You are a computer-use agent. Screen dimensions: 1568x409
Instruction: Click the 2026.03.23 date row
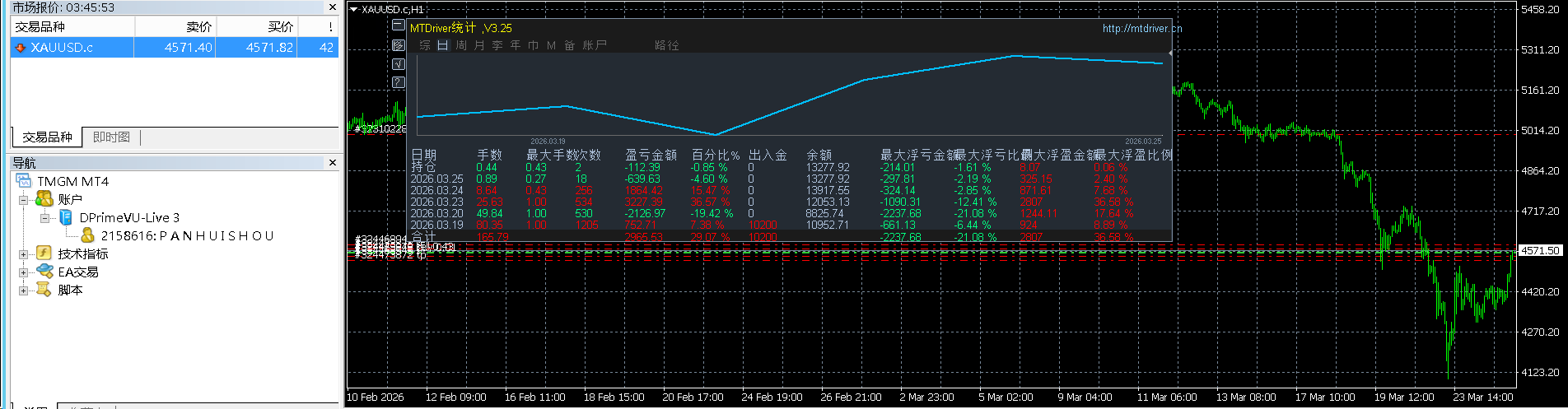436,202
